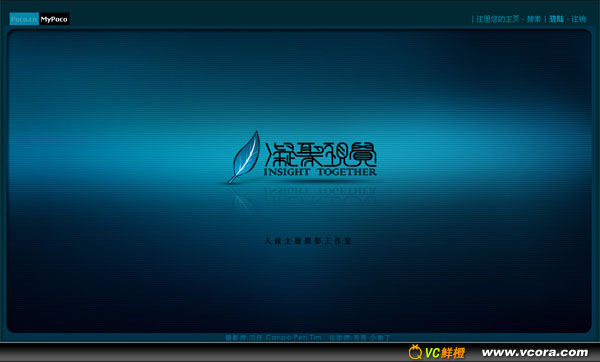Click the 凝聚視覺 calligraphy logo title
Image resolution: width=600 pixels, height=362 pixels.
tap(321, 154)
